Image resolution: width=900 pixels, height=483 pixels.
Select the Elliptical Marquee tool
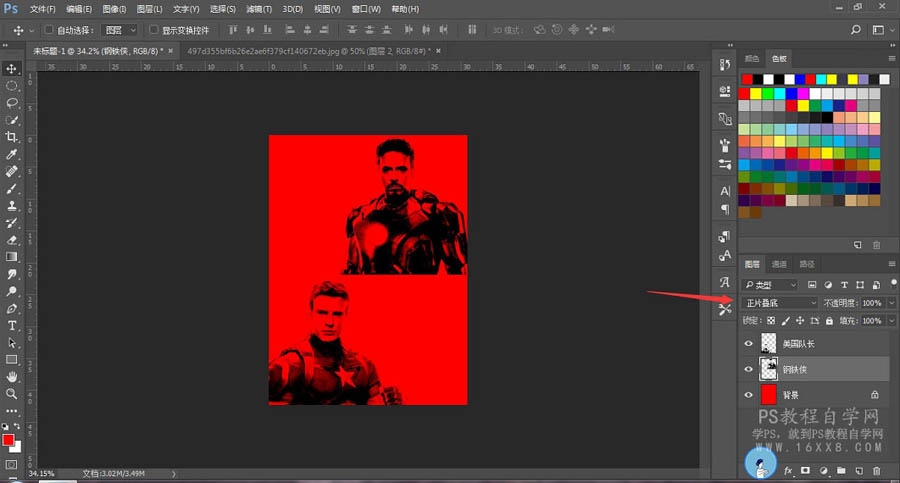[11, 86]
